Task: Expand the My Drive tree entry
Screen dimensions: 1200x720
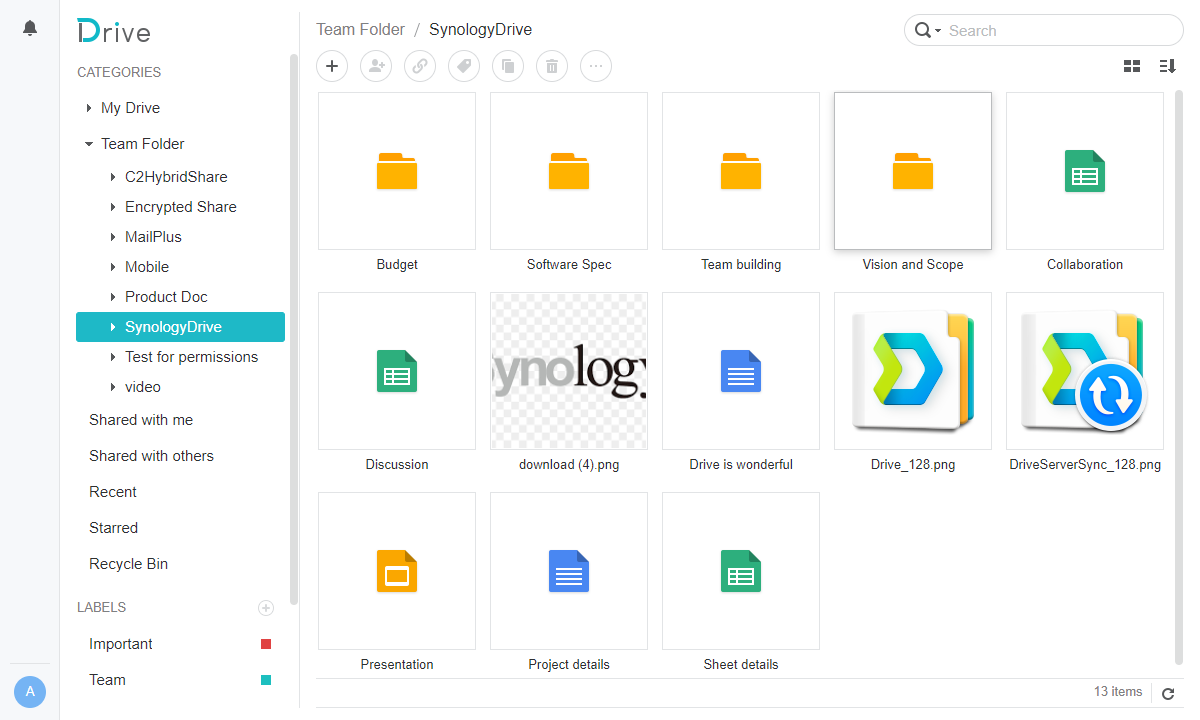Action: tap(88, 107)
